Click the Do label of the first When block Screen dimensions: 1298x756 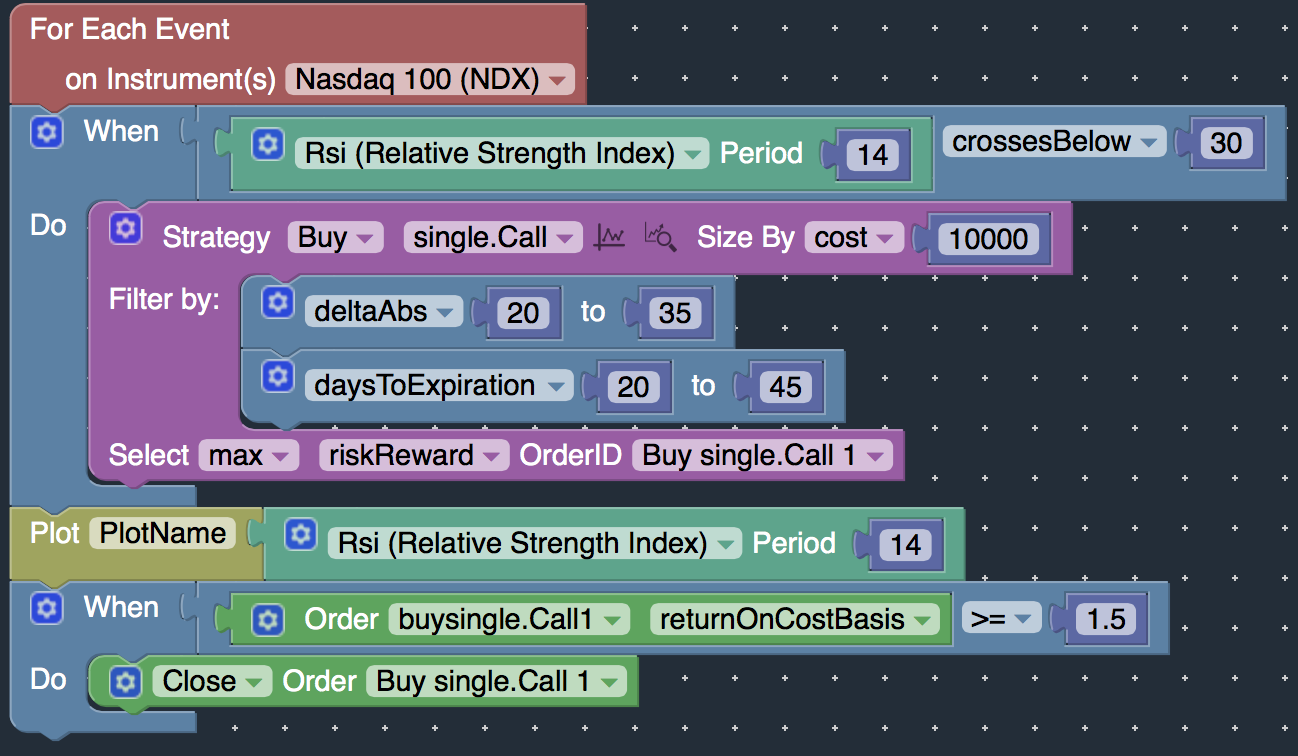pyautogui.click(x=48, y=225)
